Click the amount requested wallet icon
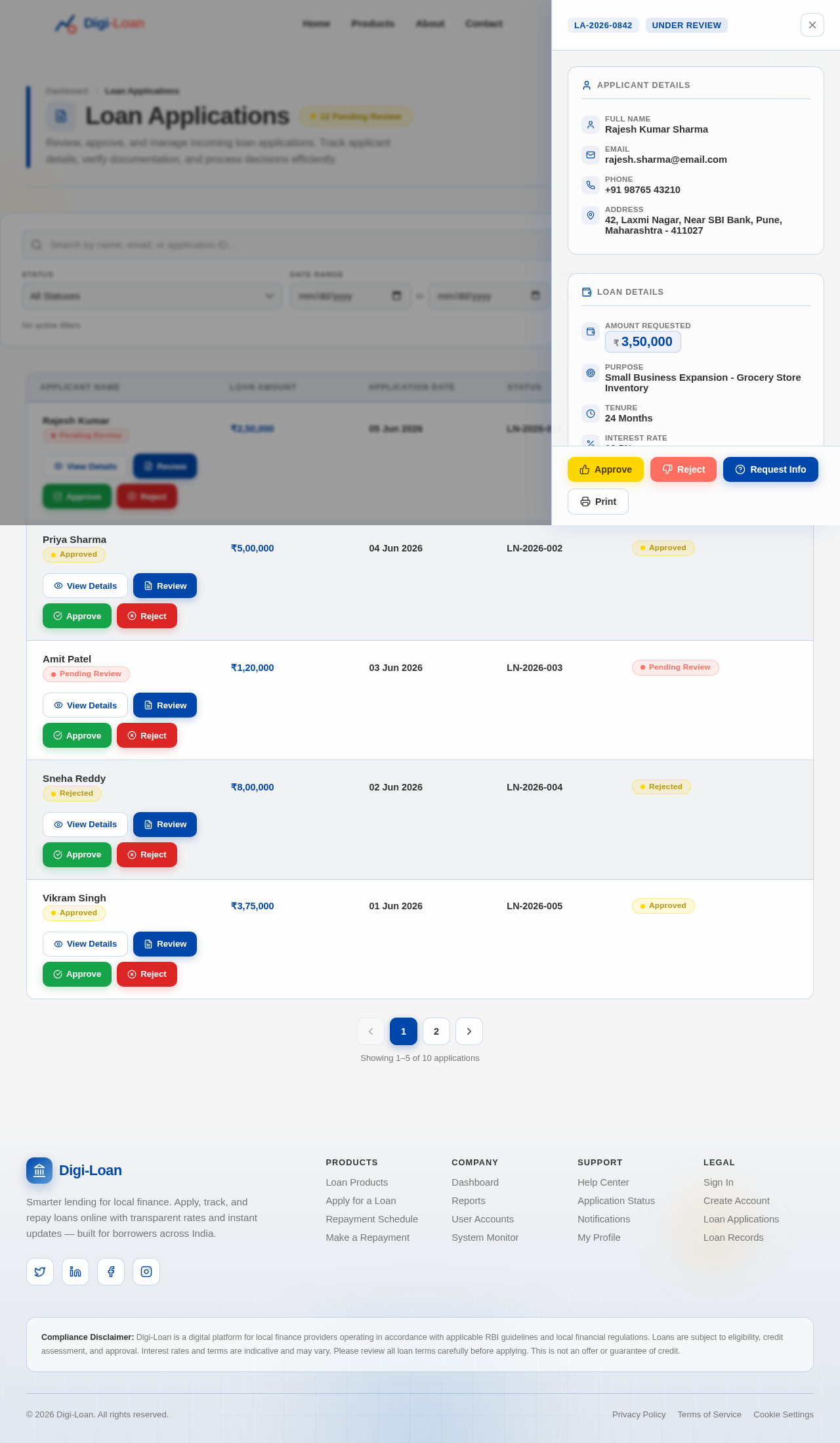 pos(591,332)
